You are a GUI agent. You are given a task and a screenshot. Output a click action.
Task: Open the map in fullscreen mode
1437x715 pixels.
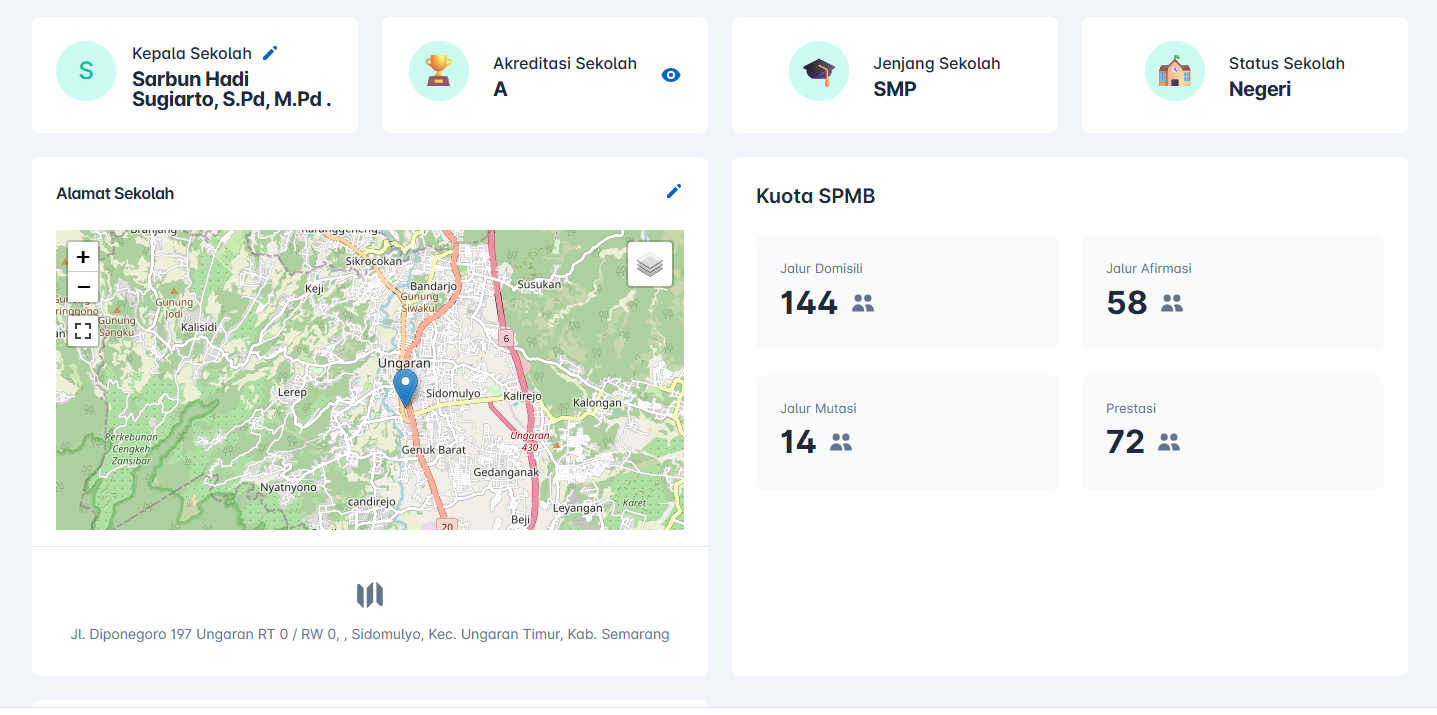coord(83,331)
